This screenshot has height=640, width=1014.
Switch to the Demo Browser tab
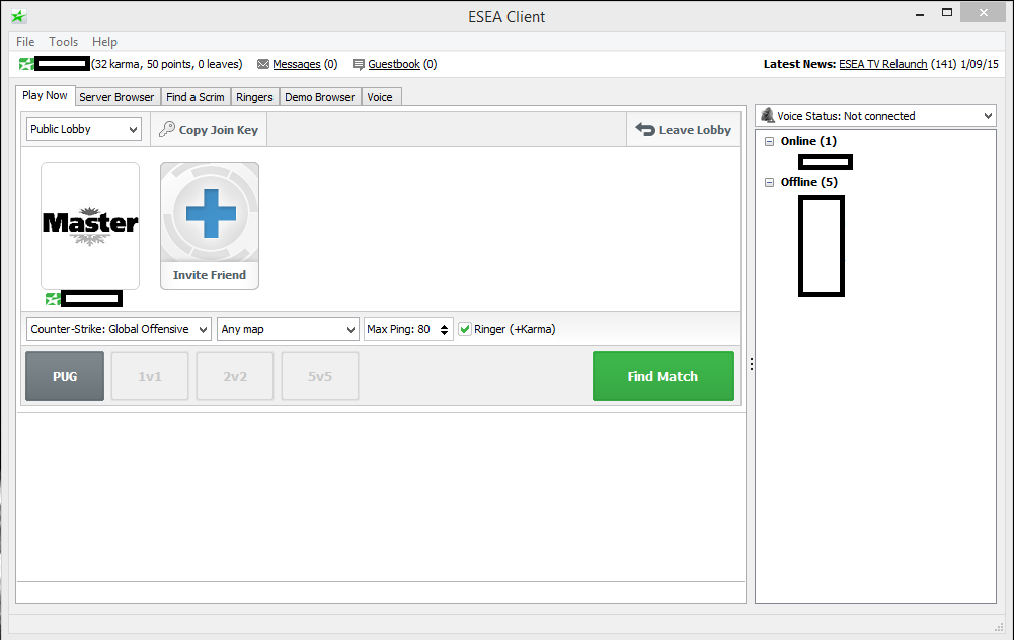pos(320,97)
